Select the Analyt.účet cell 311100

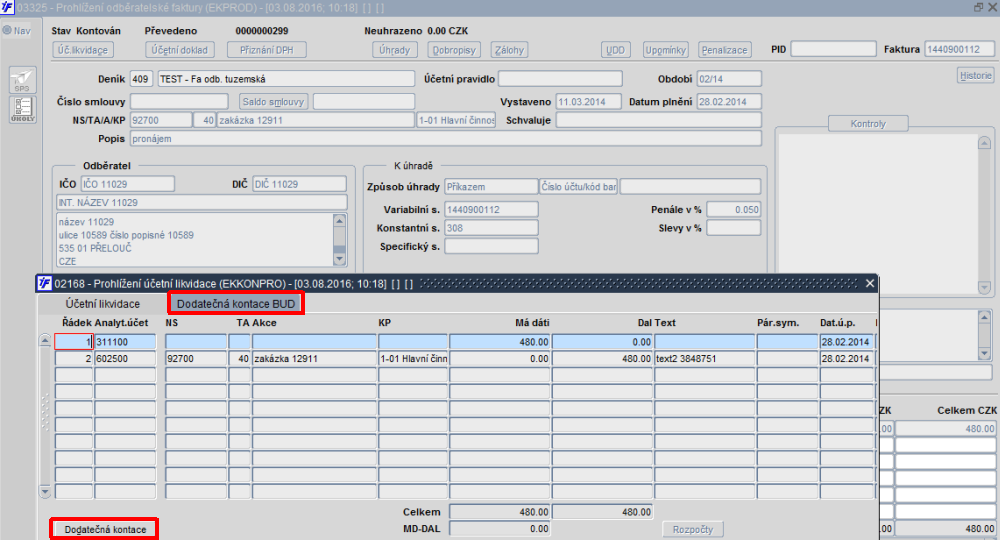pyautogui.click(x=125, y=342)
